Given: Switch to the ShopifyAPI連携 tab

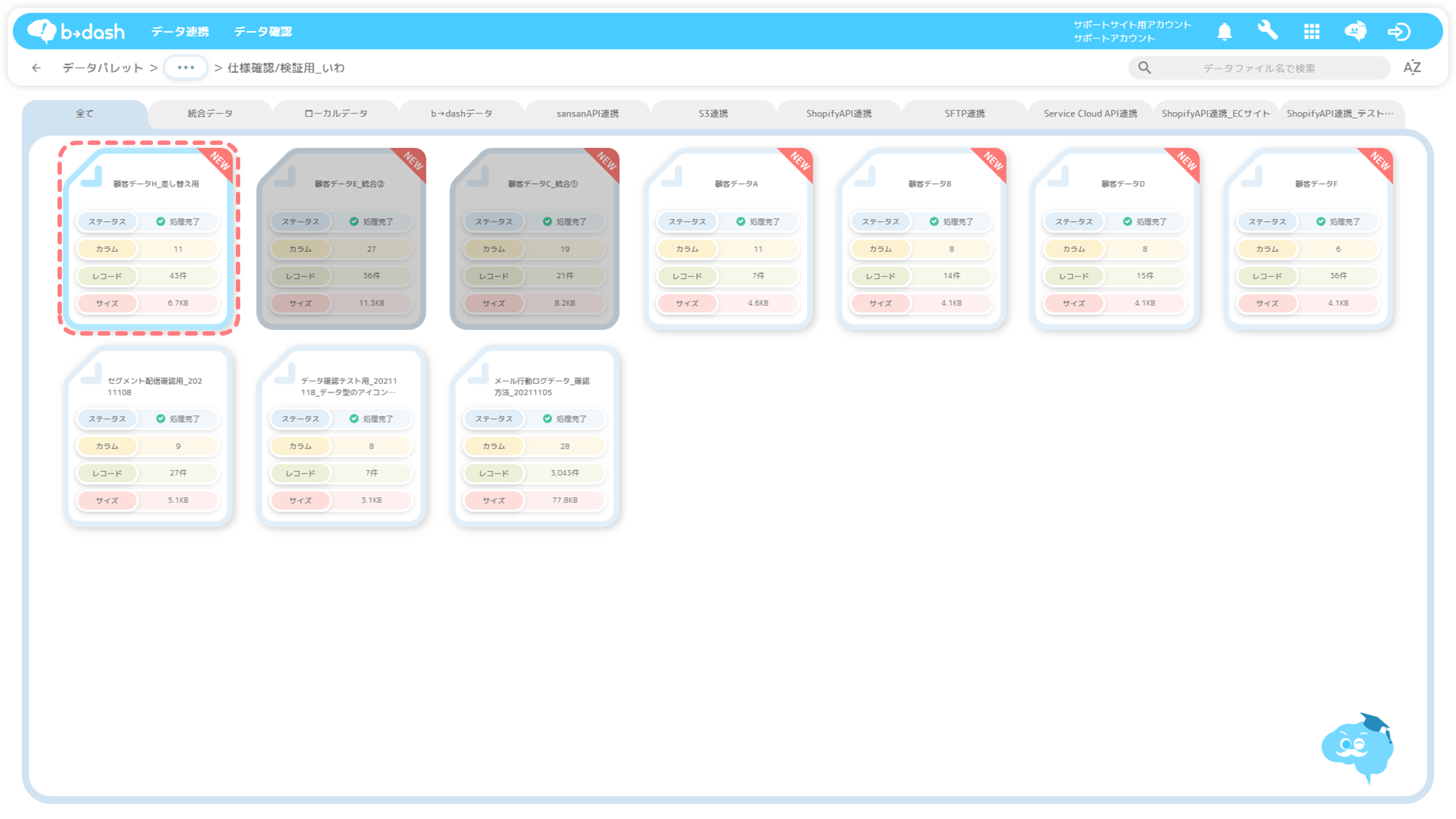Looking at the screenshot, I should click(839, 114).
